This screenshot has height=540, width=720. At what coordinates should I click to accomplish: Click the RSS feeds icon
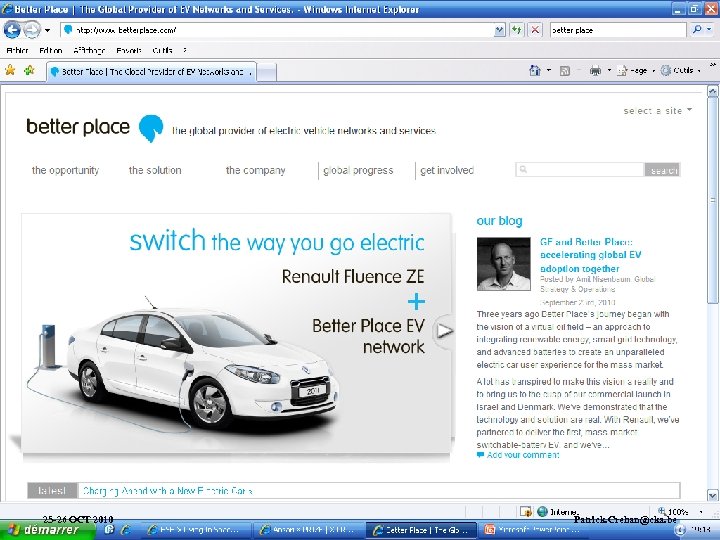pos(565,71)
